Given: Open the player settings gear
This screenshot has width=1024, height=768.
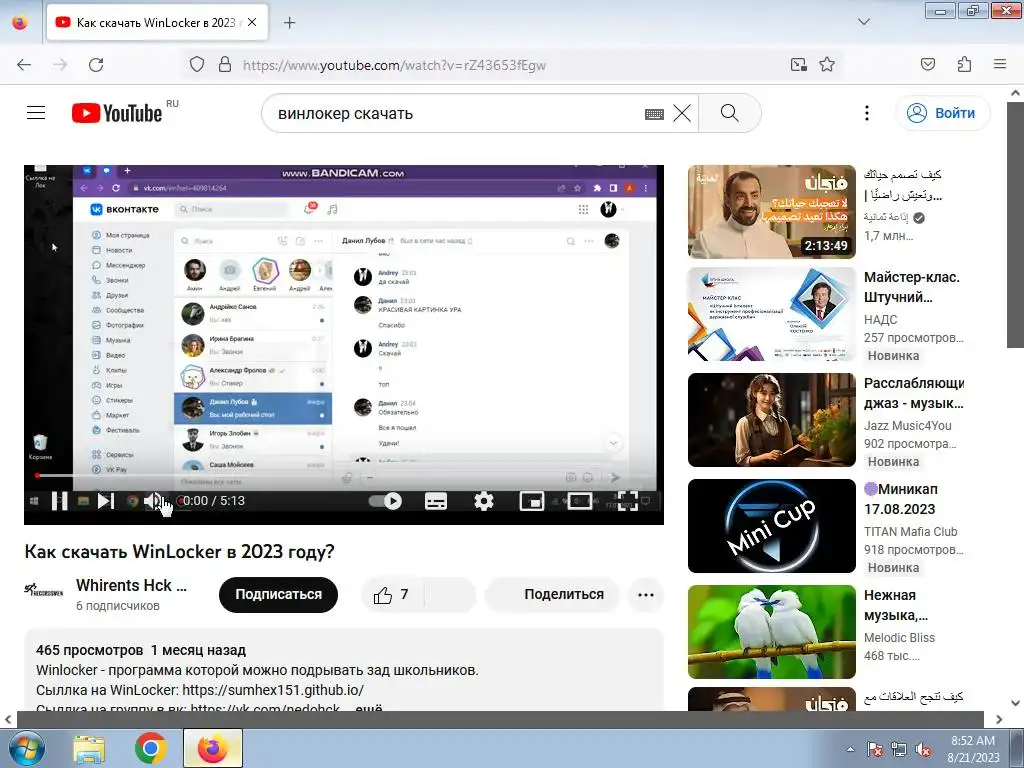Looking at the screenshot, I should coord(483,501).
